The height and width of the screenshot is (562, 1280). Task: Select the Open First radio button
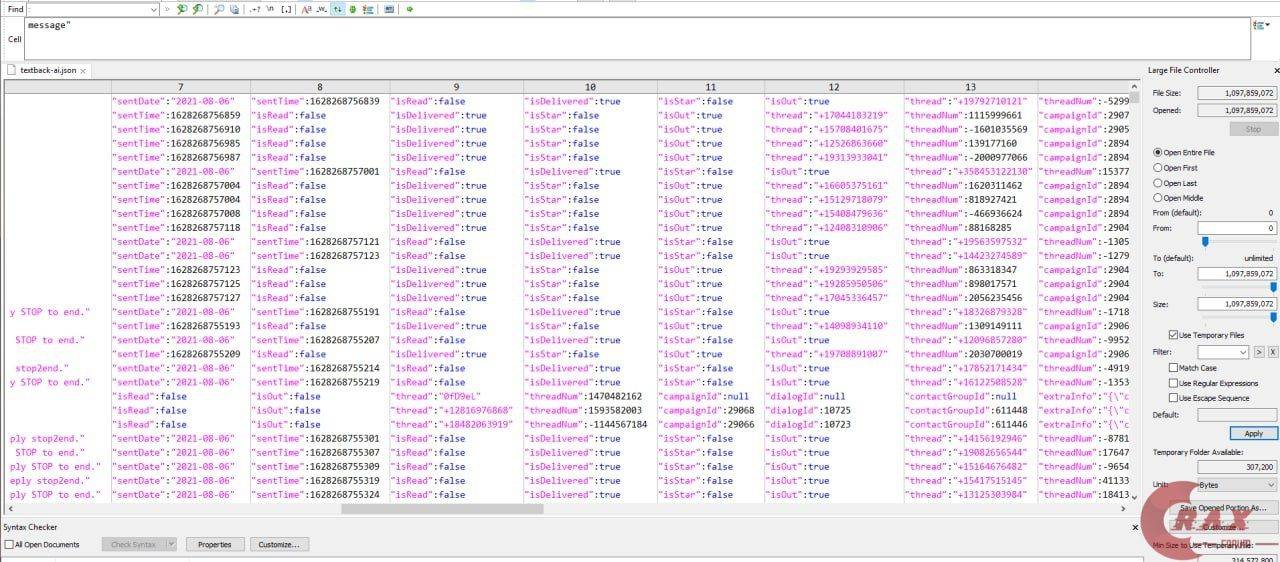tap(1159, 168)
